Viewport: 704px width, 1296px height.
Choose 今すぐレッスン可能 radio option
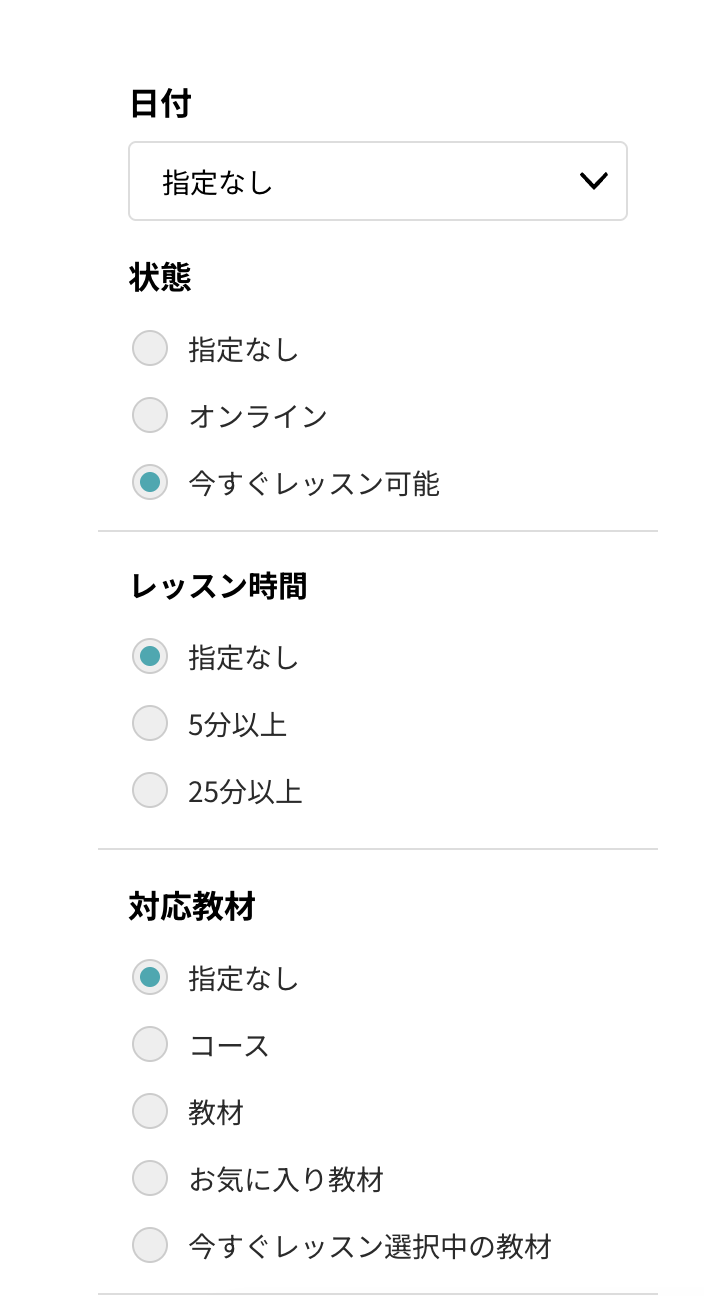click(x=150, y=483)
